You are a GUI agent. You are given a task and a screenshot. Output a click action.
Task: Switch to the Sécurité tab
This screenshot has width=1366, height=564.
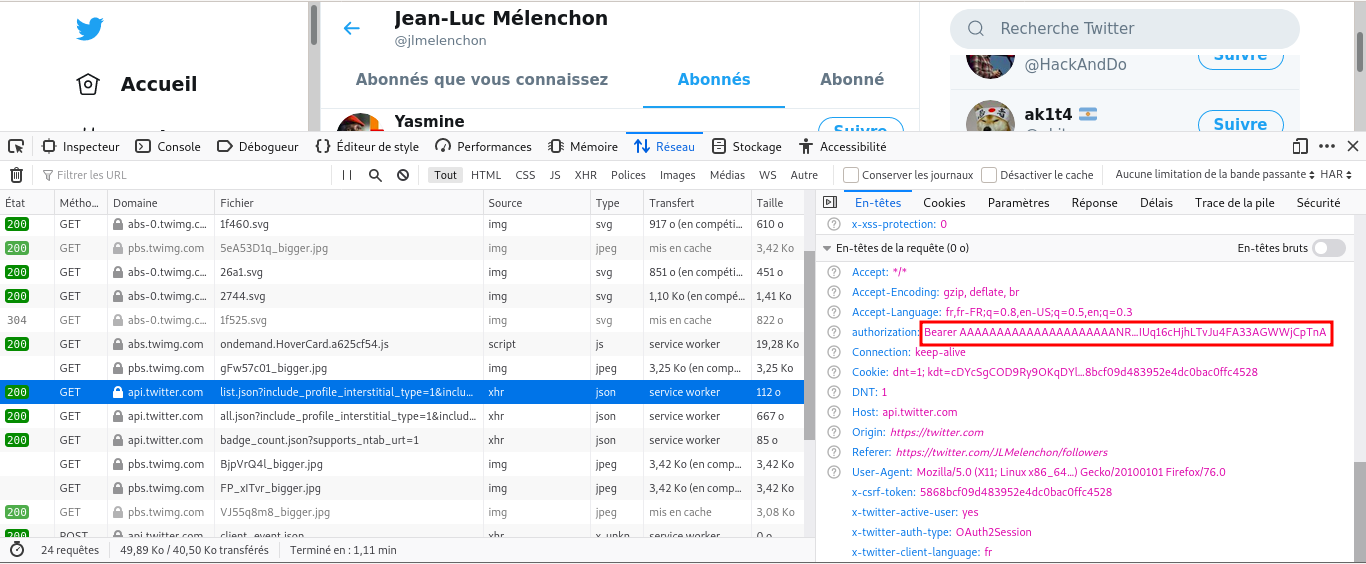1318,203
